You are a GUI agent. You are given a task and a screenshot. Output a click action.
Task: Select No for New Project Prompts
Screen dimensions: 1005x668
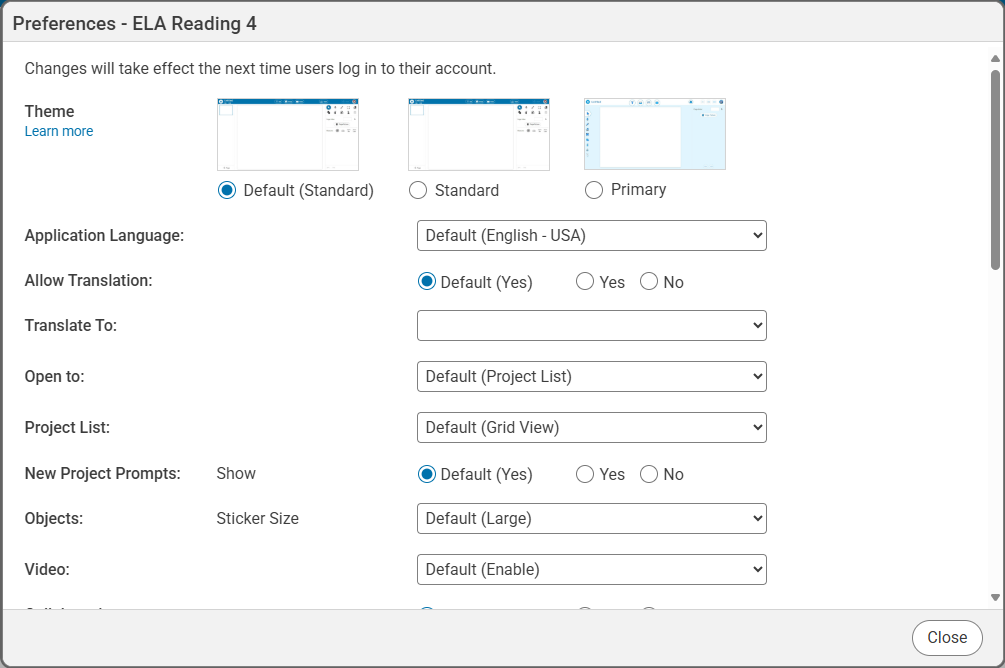(649, 474)
